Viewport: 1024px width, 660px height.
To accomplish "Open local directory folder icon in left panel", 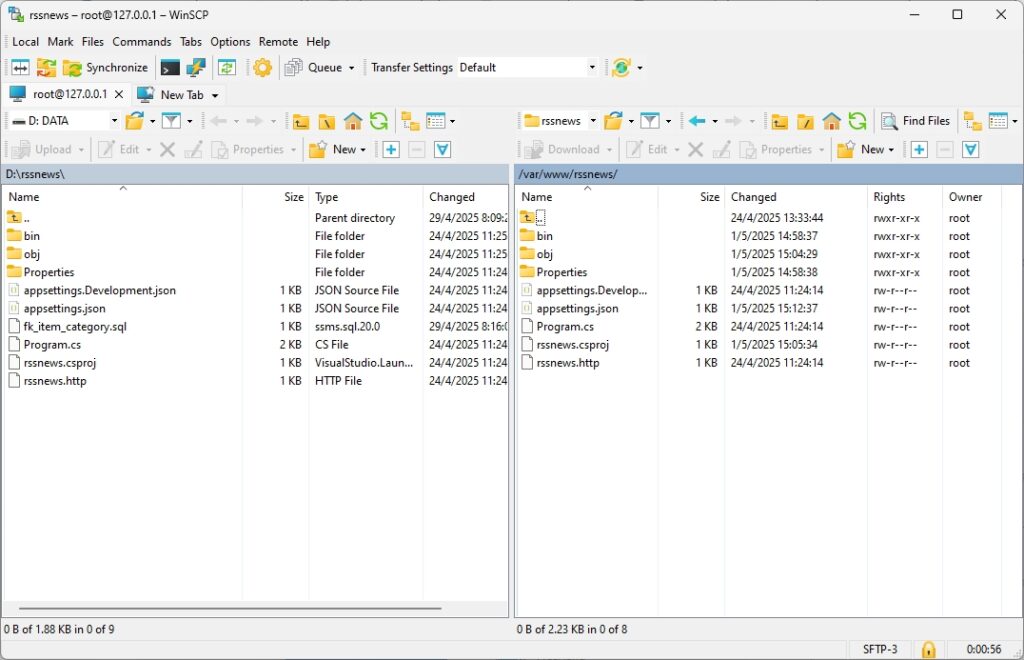I will [135, 121].
